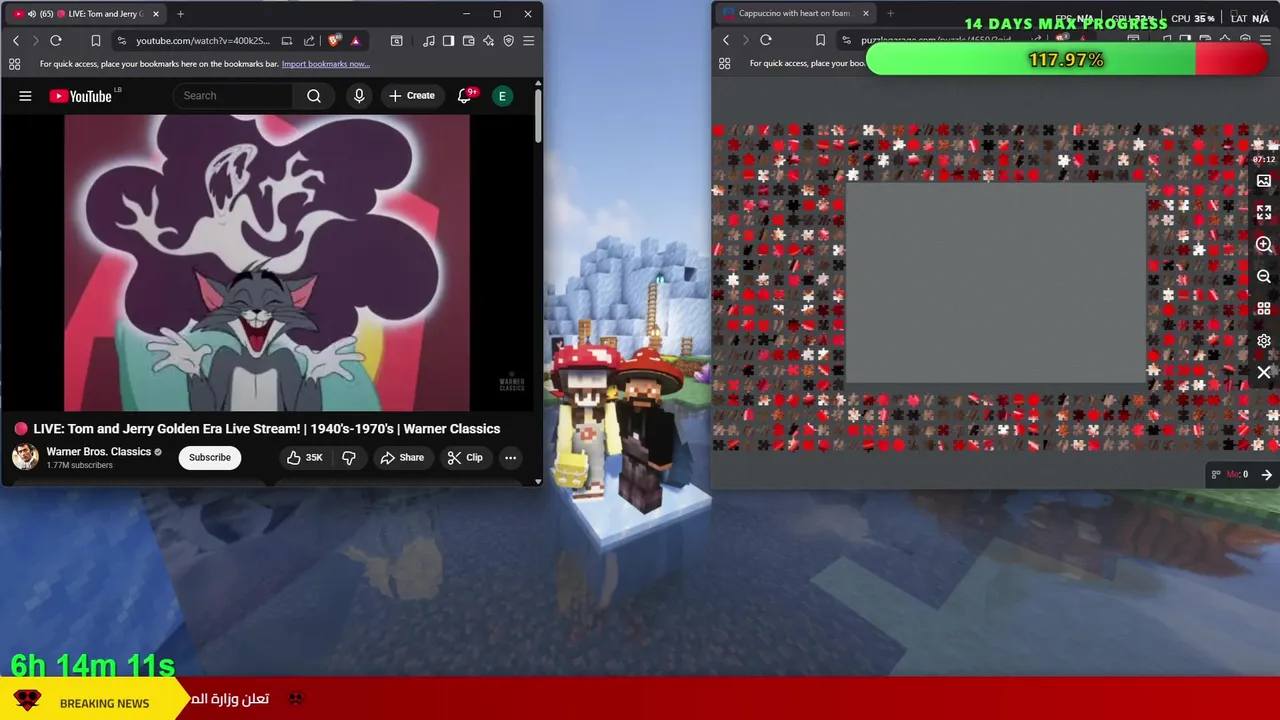This screenshot has height=720, width=1280.
Task: Zoom out on the puzzle
Action: point(1264,276)
